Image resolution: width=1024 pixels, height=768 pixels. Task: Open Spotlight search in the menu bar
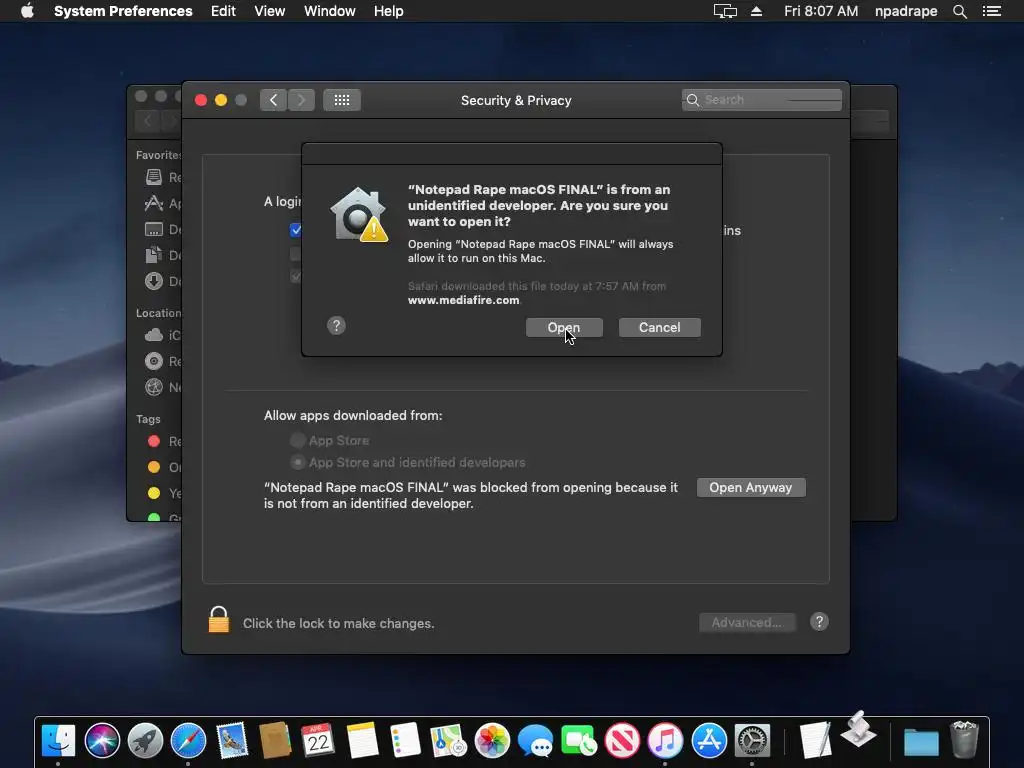959,11
